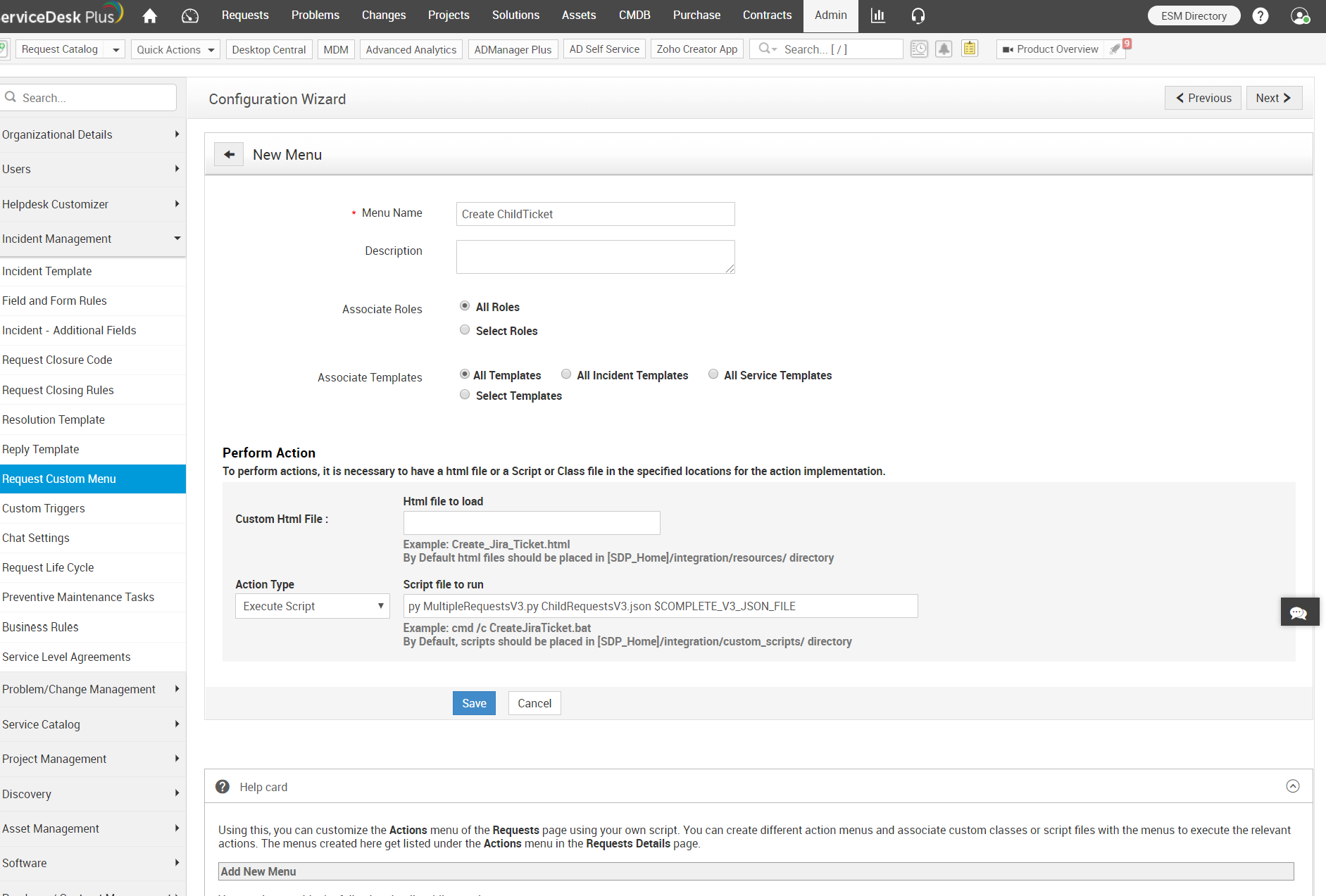
Task: Open the Problems tab
Action: point(315,15)
